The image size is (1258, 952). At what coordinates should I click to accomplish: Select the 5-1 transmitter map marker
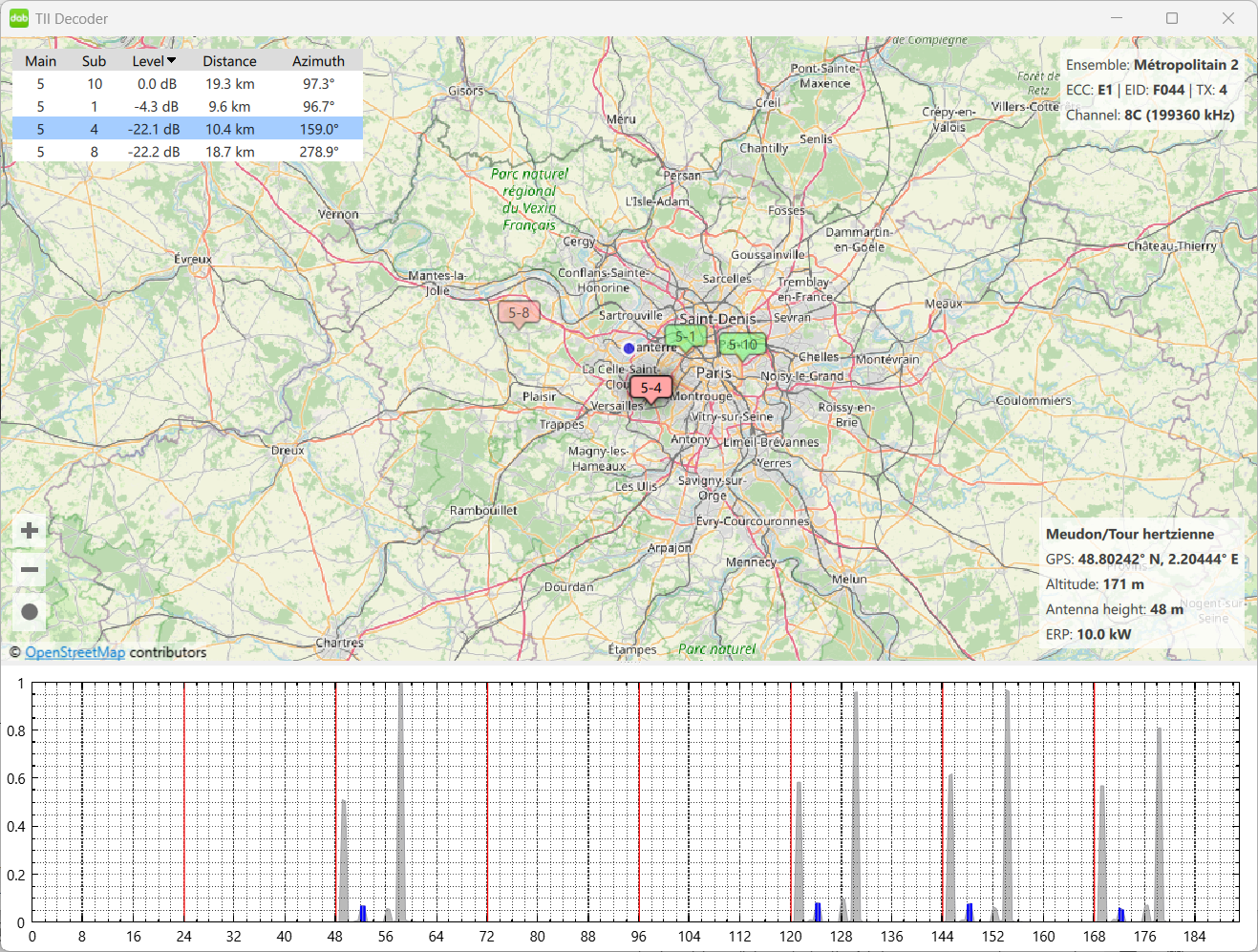686,336
